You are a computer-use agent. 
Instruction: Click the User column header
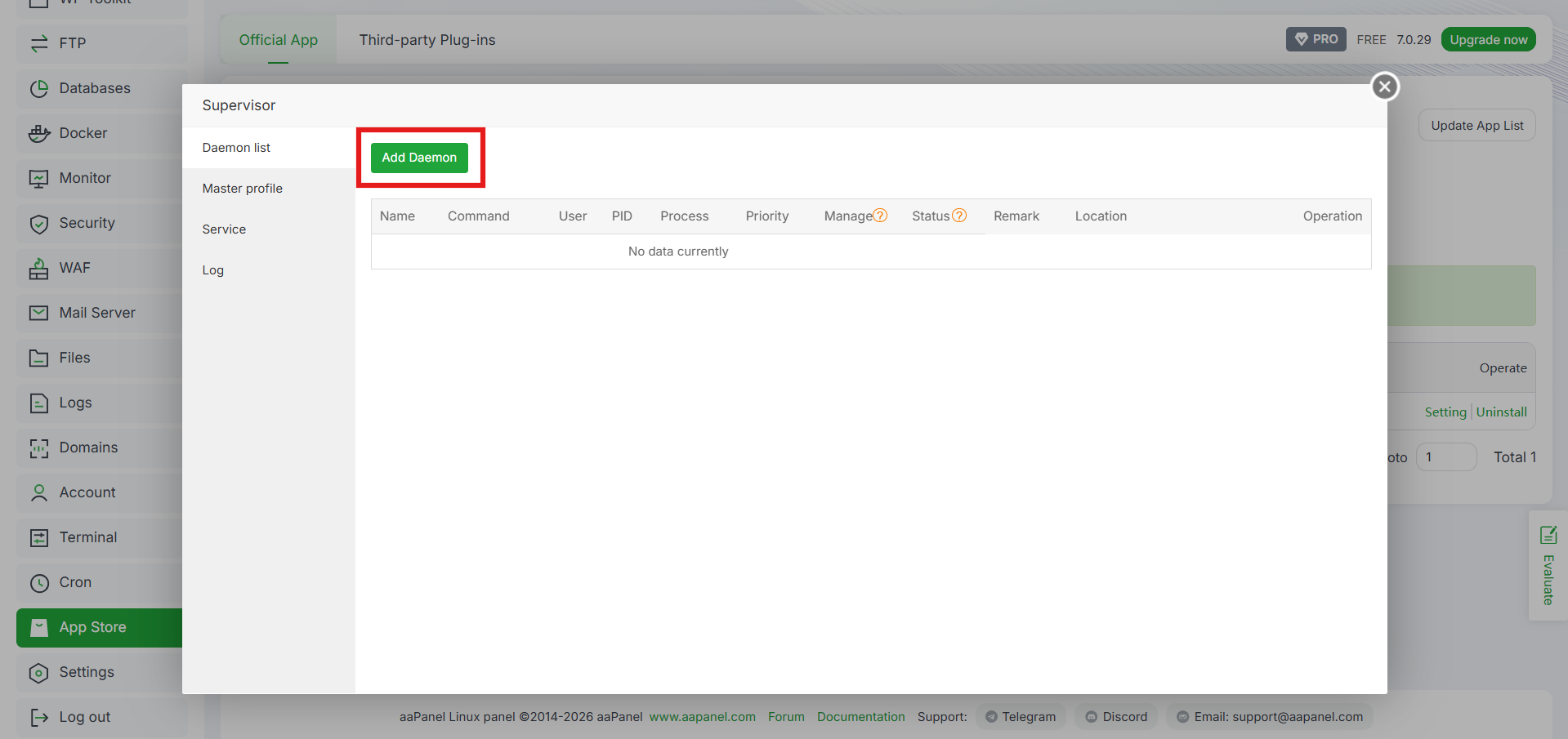click(573, 216)
